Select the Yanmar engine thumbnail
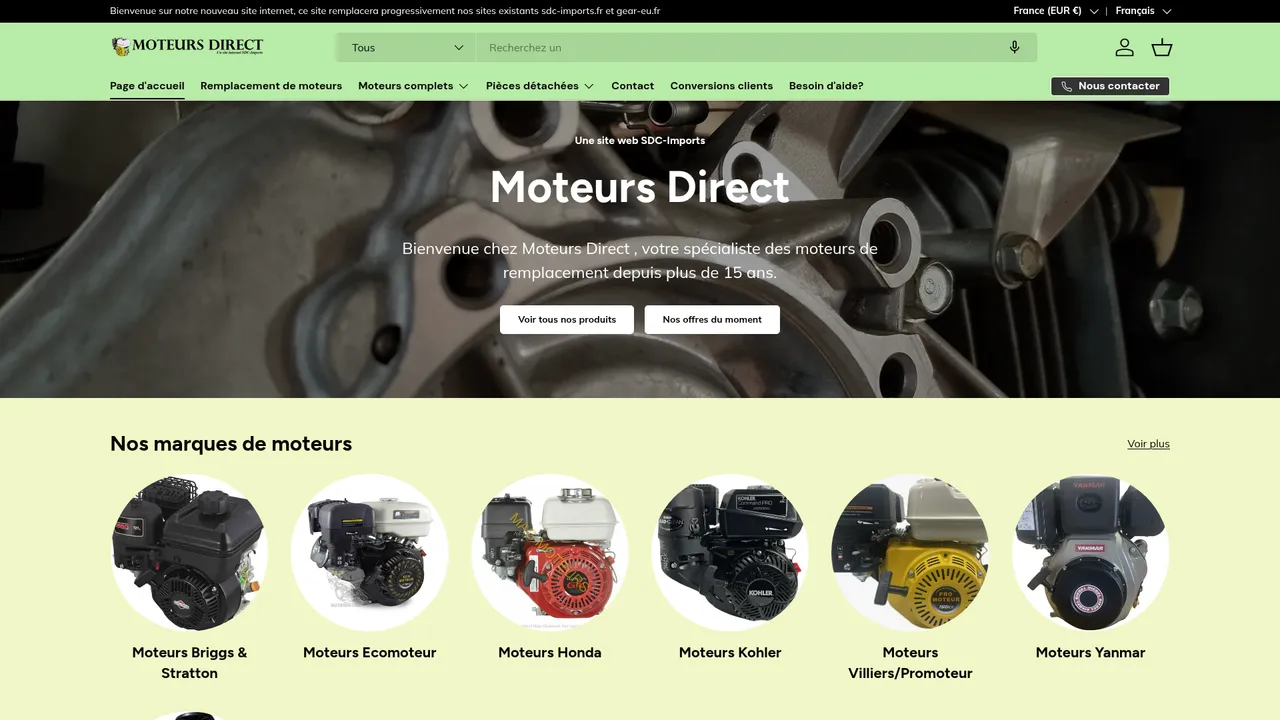The image size is (1280, 720). pyautogui.click(x=1090, y=552)
